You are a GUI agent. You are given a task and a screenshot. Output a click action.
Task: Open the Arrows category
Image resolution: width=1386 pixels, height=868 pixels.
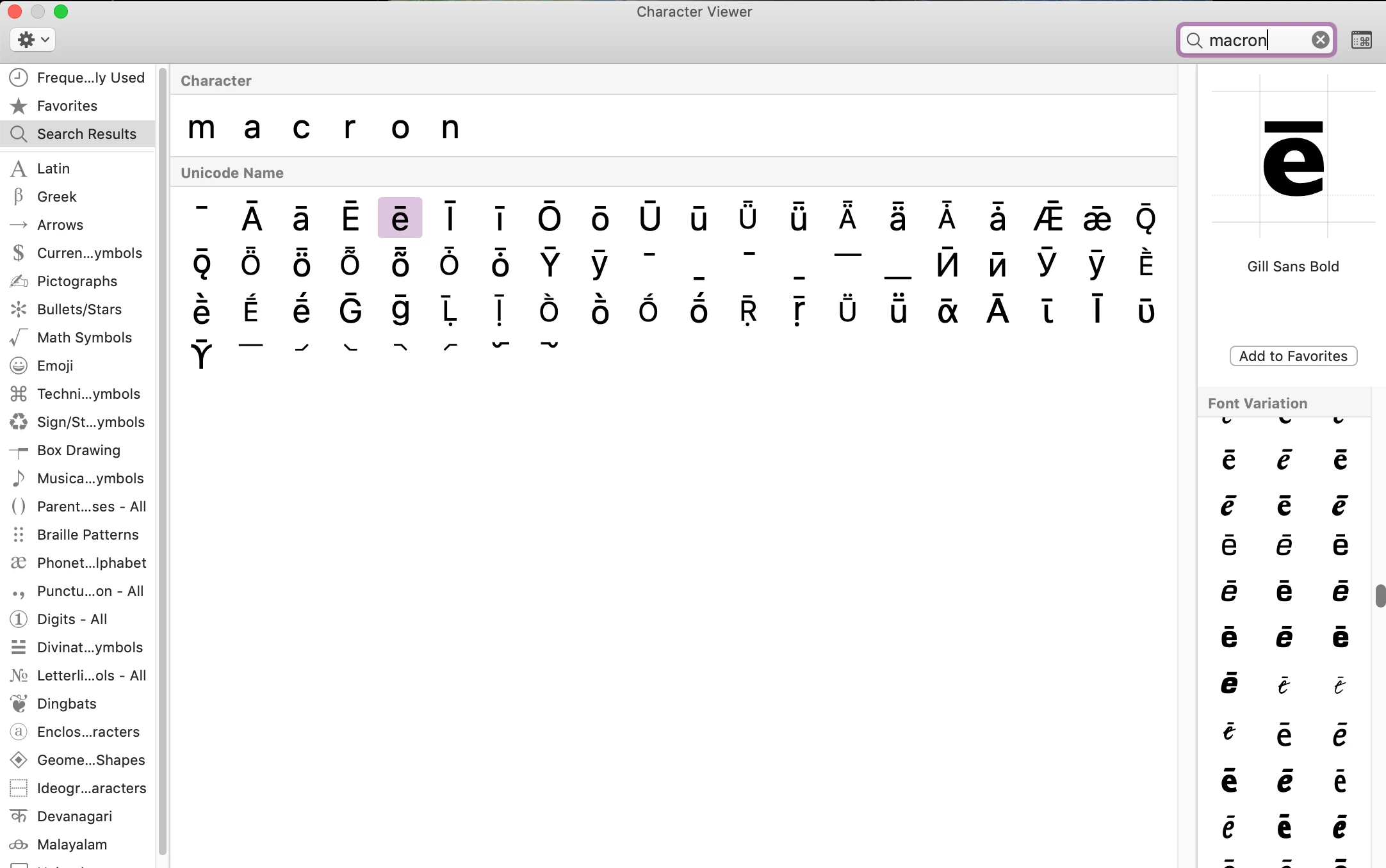tap(60, 225)
